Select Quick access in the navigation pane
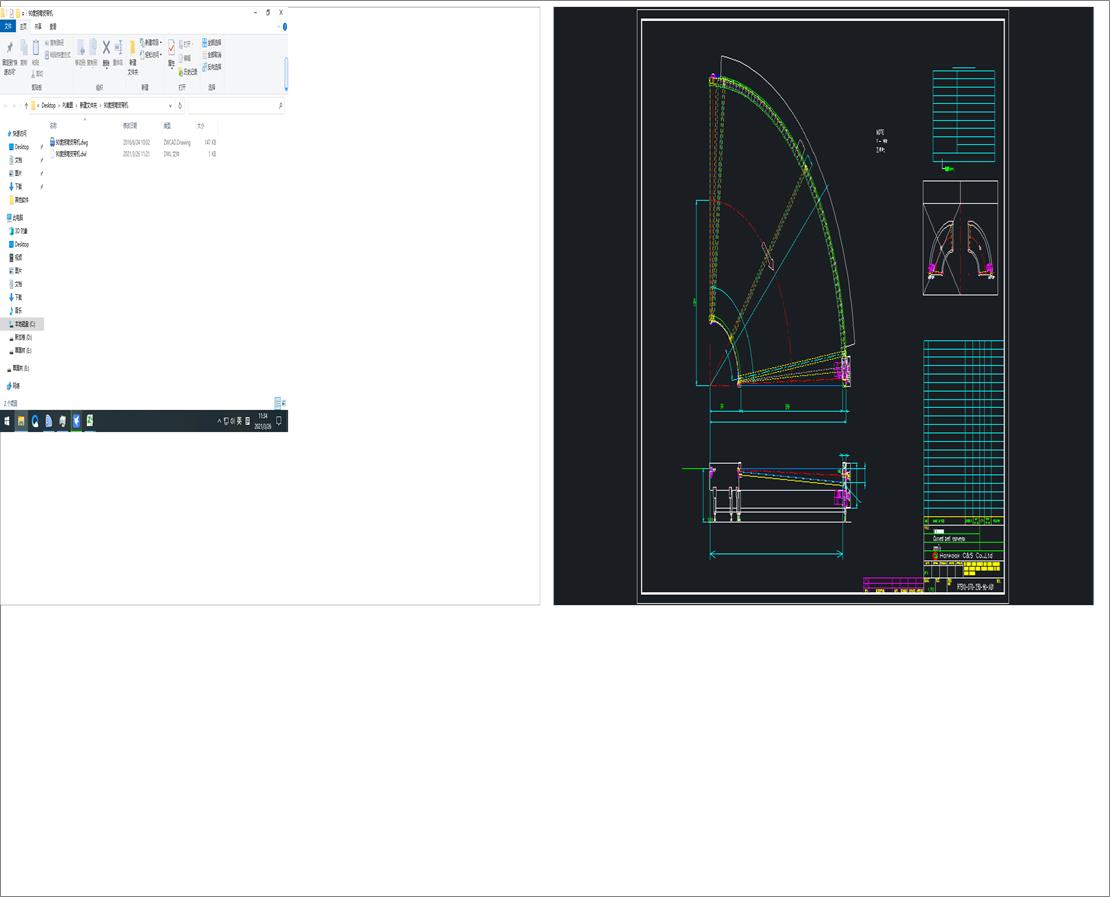This screenshot has width=1110, height=897. (17, 133)
